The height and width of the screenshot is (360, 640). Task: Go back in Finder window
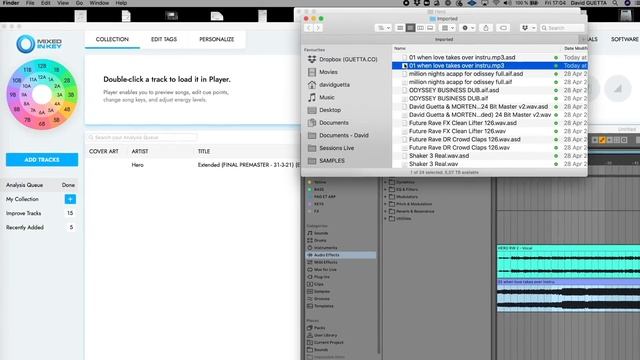point(309,28)
